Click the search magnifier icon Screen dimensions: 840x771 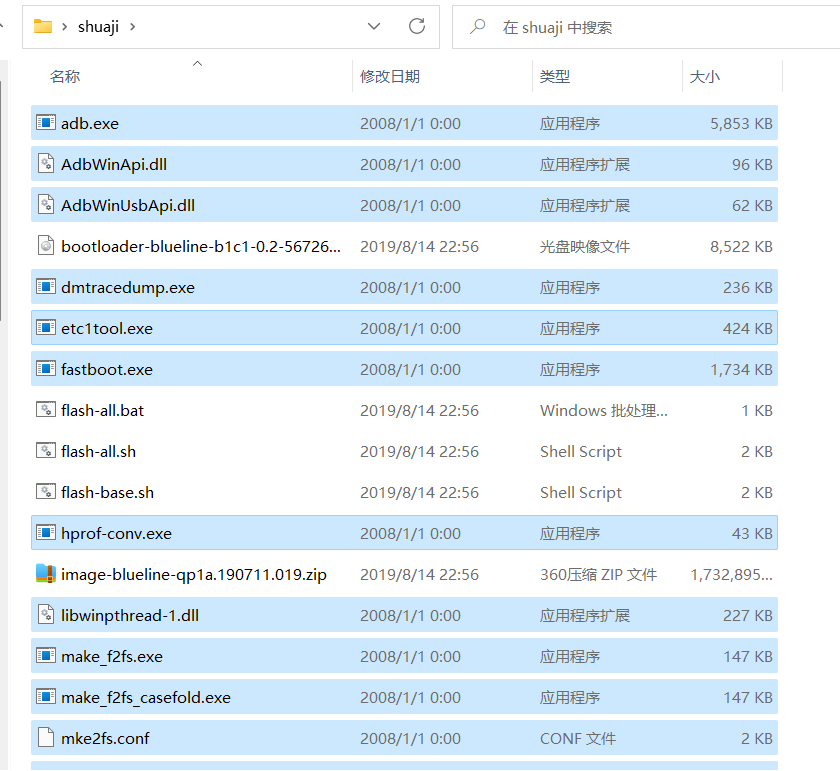point(477,26)
